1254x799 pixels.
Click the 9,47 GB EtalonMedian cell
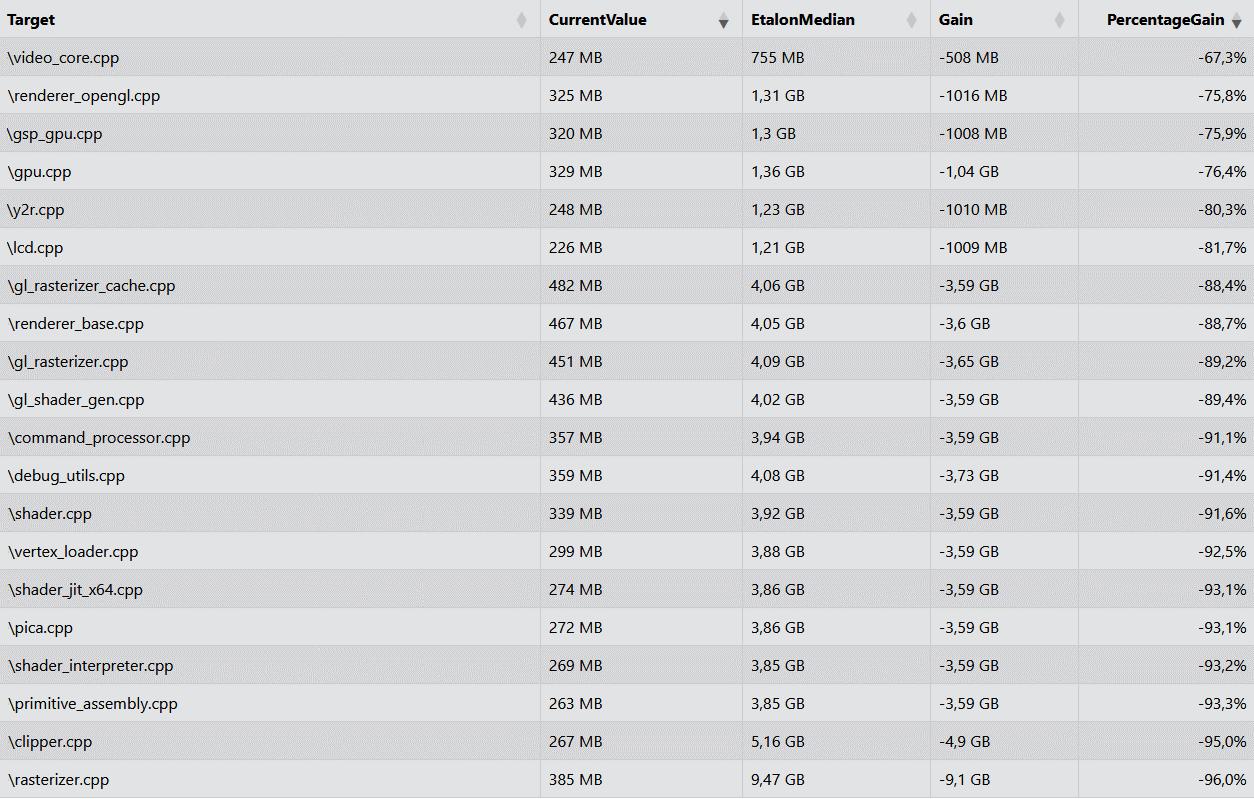tap(777, 780)
